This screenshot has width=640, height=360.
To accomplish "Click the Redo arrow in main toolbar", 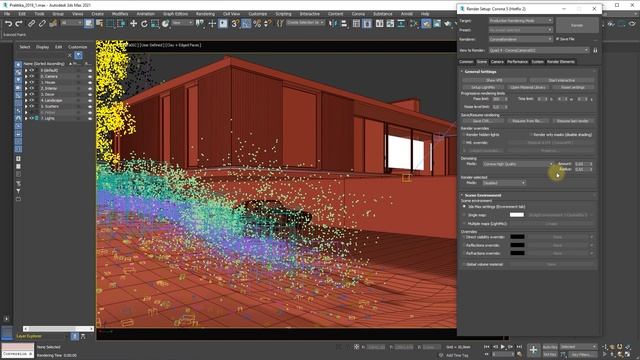I will click(19, 24).
